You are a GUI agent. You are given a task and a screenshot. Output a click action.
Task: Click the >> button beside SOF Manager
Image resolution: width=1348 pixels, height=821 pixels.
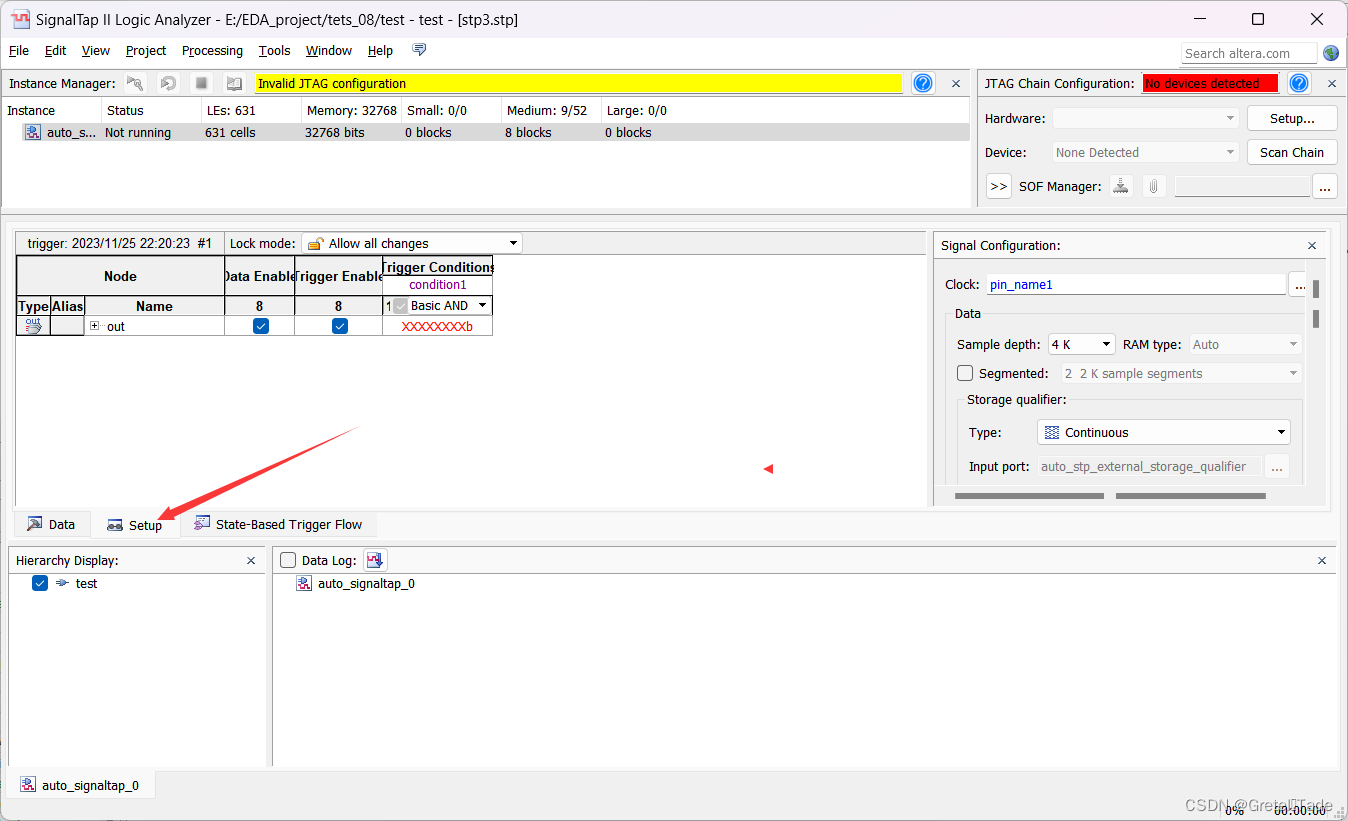click(x=999, y=186)
